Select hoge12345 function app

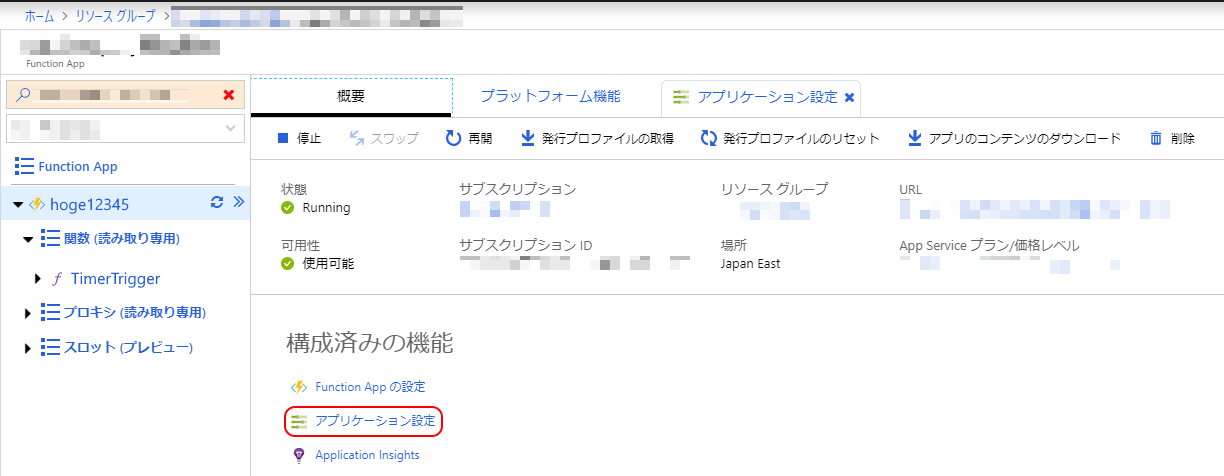tap(89, 204)
